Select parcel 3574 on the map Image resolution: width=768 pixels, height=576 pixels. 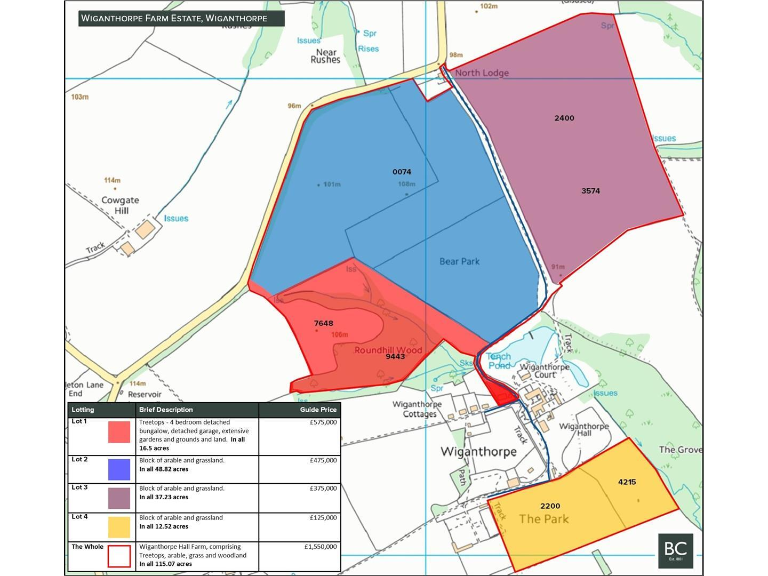[590, 190]
